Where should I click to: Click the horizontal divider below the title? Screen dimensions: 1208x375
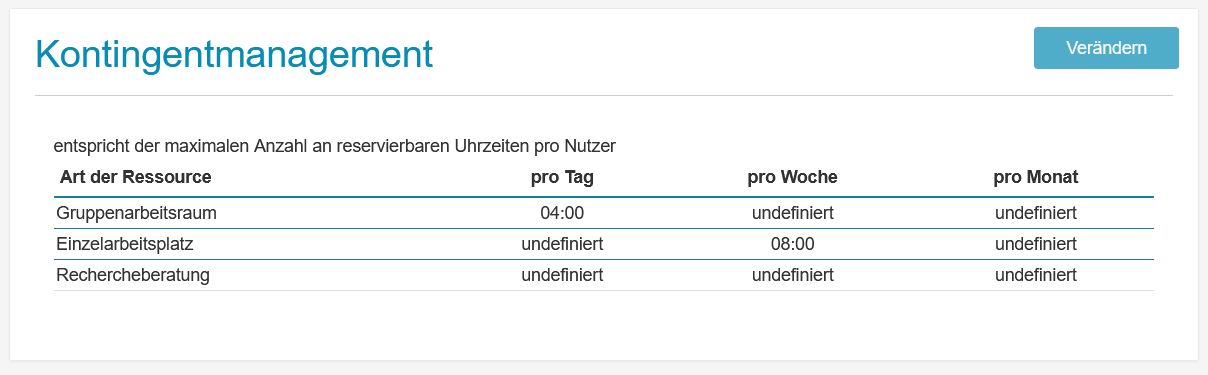click(x=604, y=96)
